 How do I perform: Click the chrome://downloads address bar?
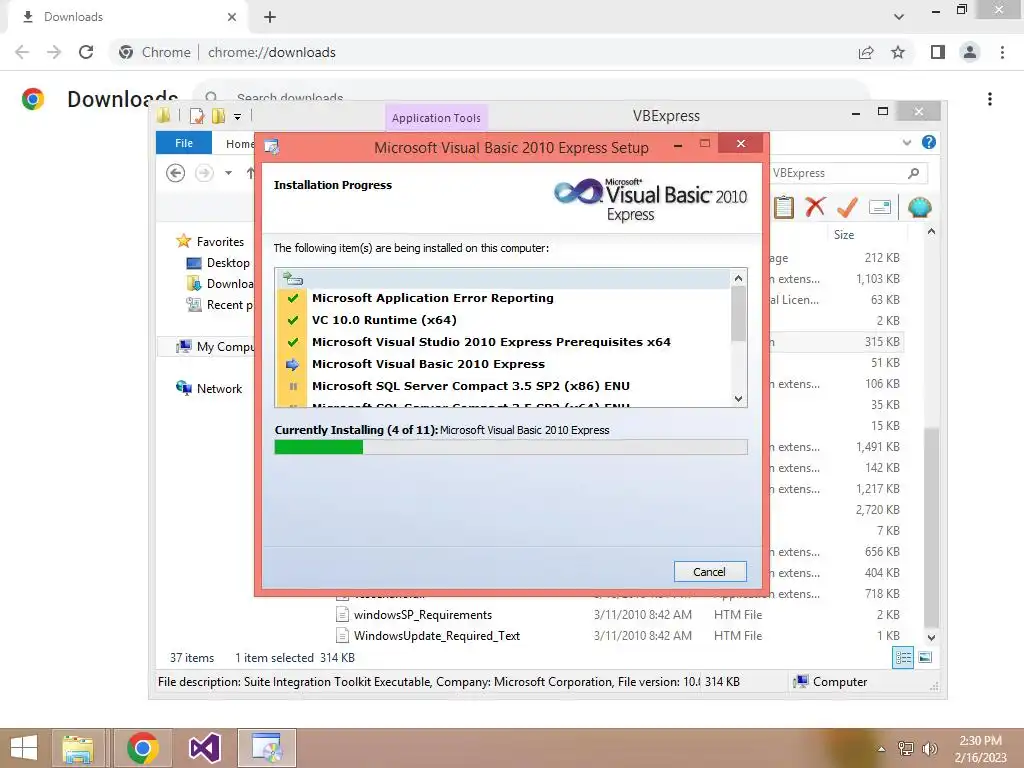click(272, 52)
